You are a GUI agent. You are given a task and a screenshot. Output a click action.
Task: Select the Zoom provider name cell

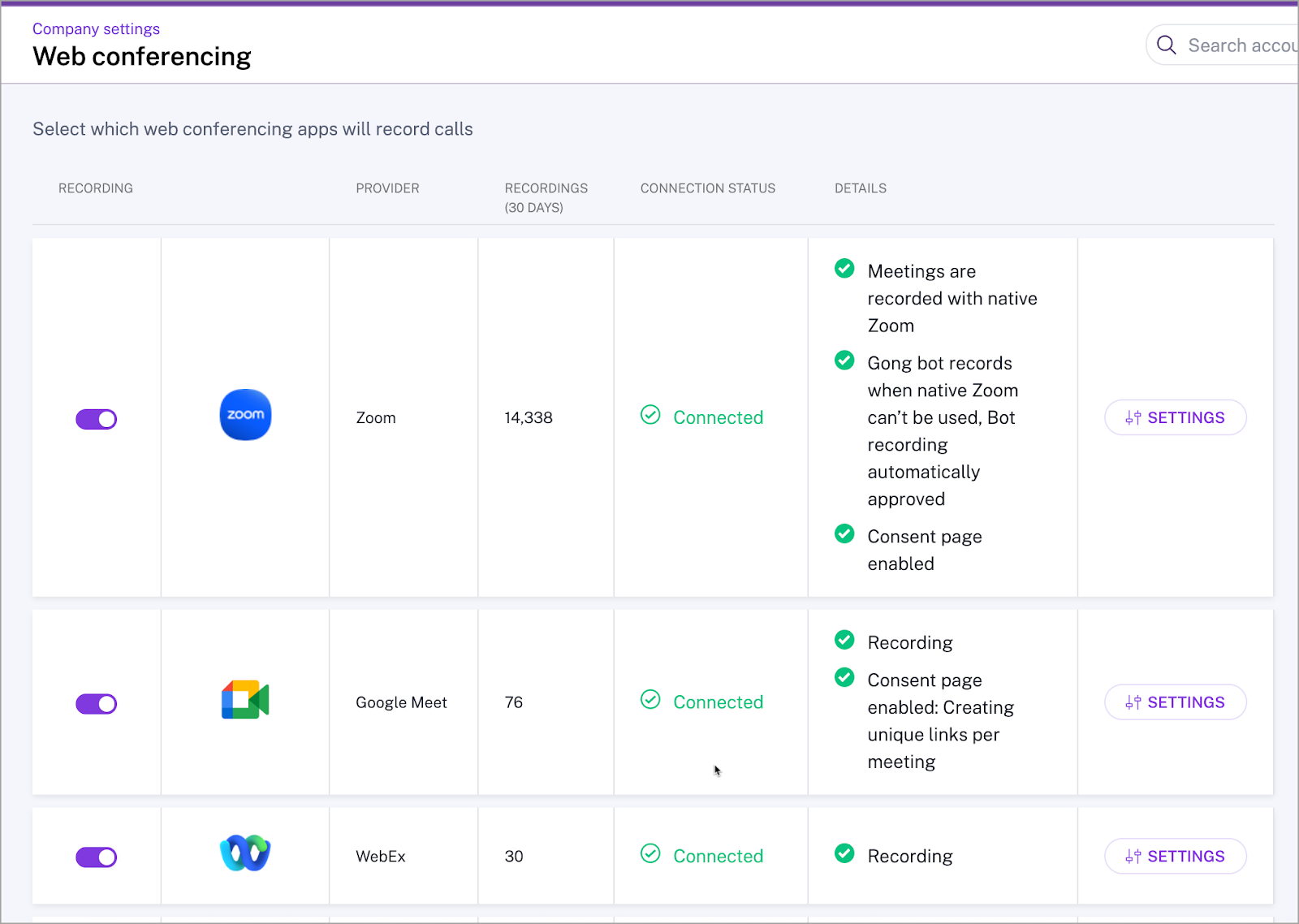(376, 418)
